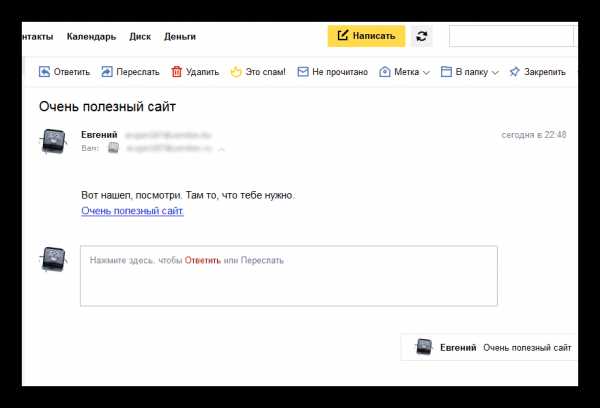Open the В папку dropdown arrow
Image resolution: width=600 pixels, height=408 pixels.
[495, 72]
